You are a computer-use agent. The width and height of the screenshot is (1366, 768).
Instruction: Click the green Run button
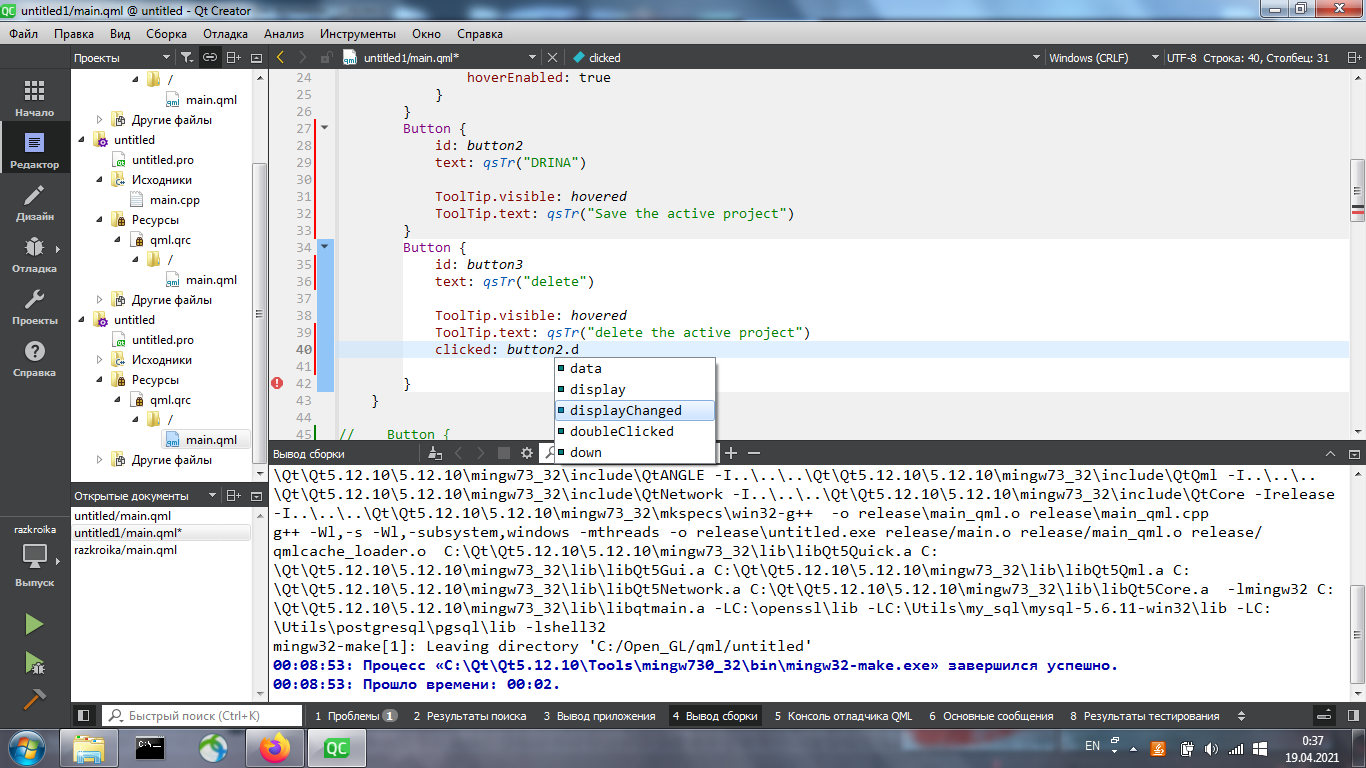[34, 625]
